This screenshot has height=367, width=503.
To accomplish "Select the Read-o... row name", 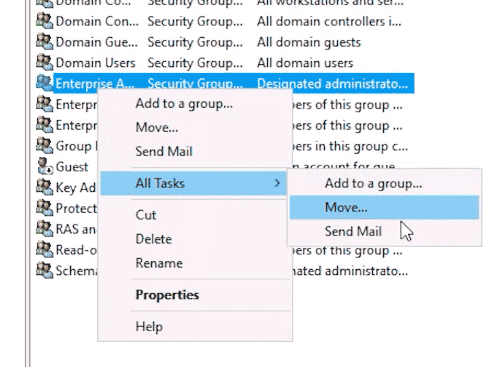I will [76, 250].
